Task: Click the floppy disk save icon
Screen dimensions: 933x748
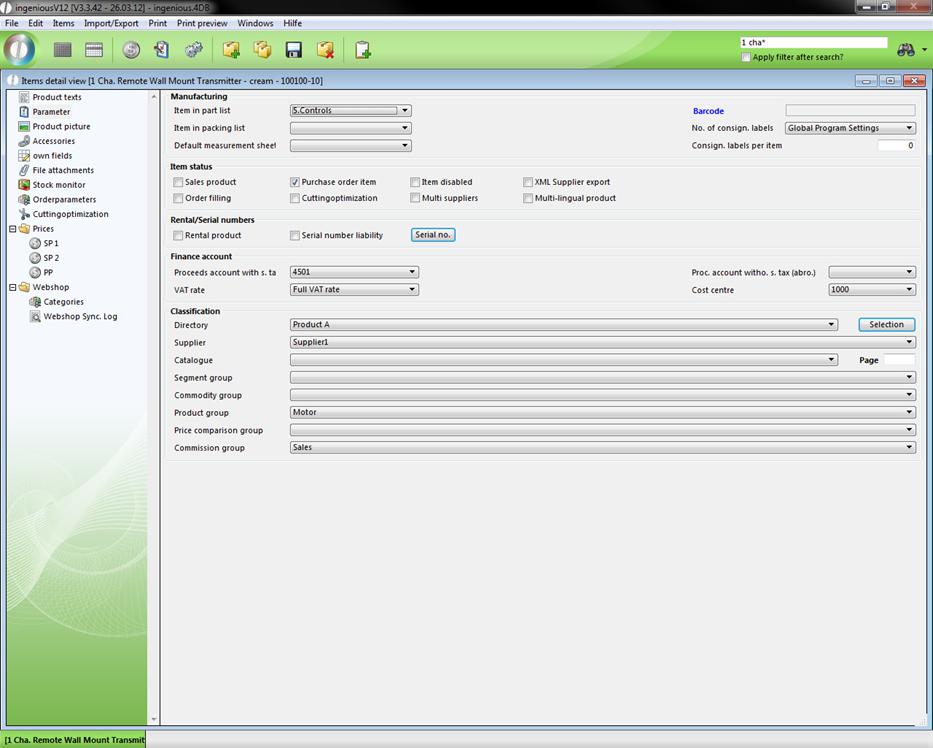Action: point(294,50)
